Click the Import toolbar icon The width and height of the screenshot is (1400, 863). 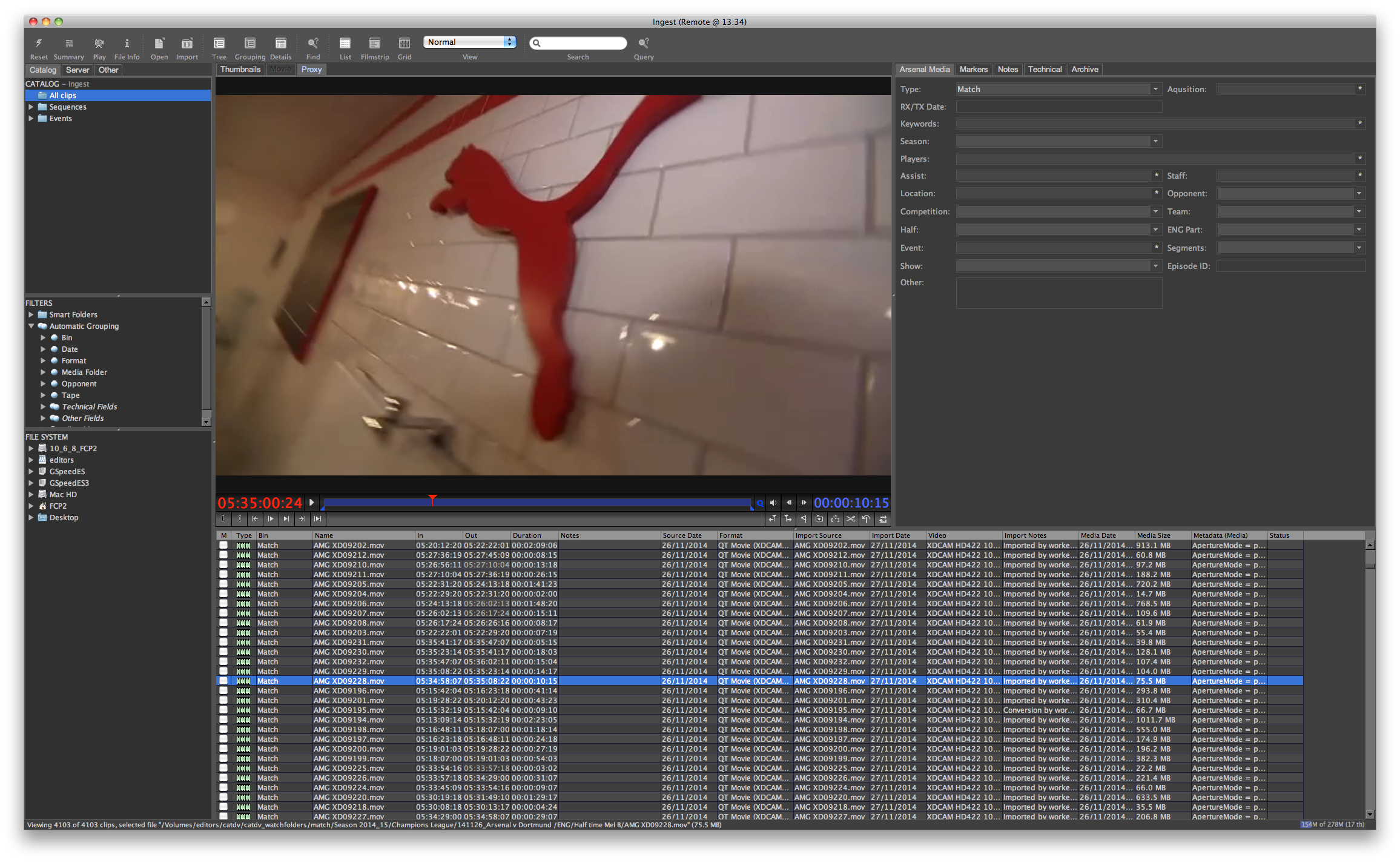coord(187,44)
